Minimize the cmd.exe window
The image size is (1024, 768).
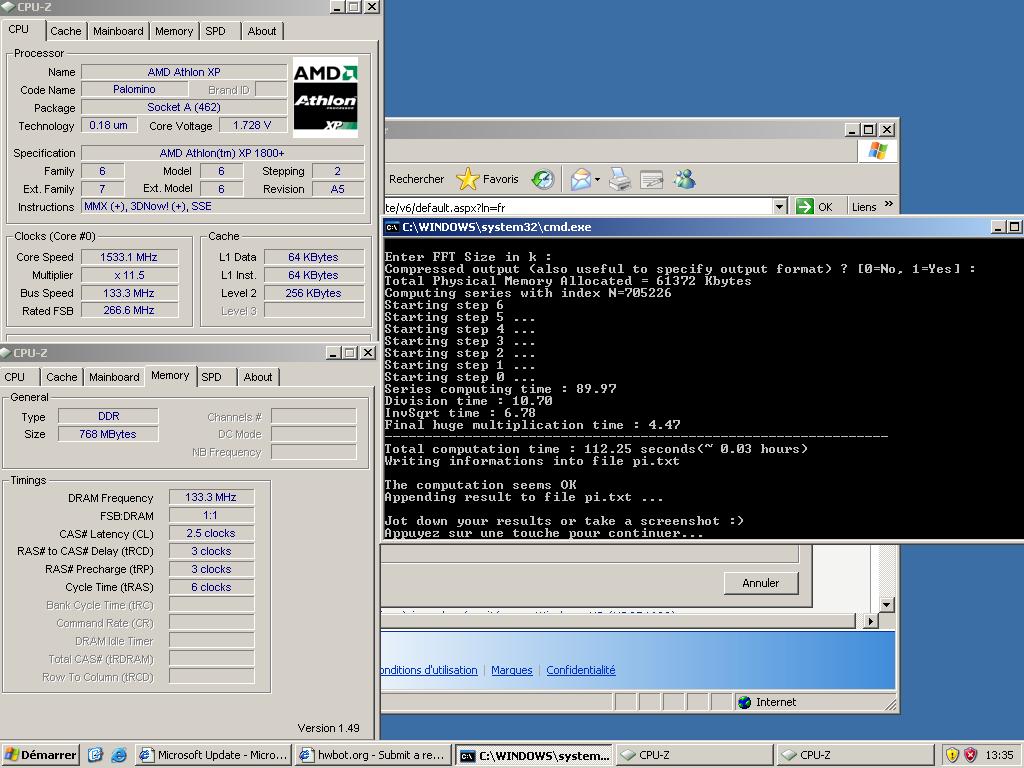[997, 227]
